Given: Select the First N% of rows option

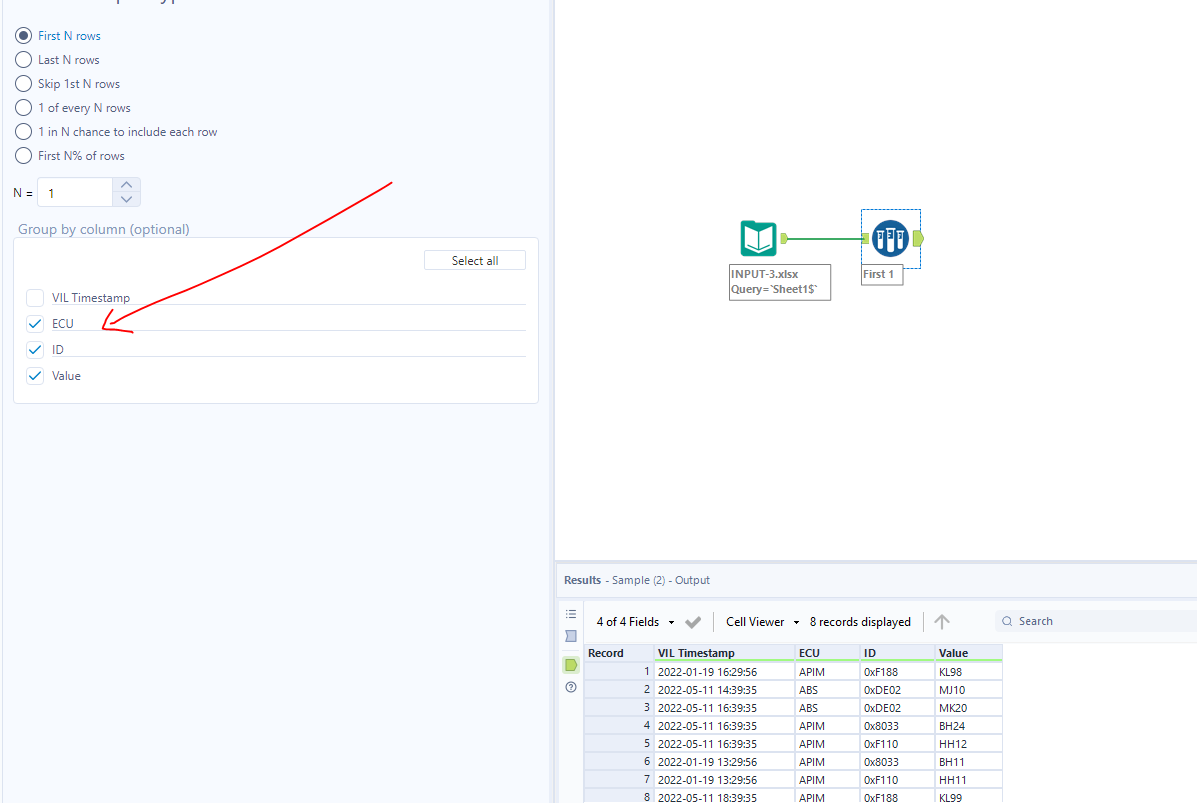Looking at the screenshot, I should pos(22,155).
